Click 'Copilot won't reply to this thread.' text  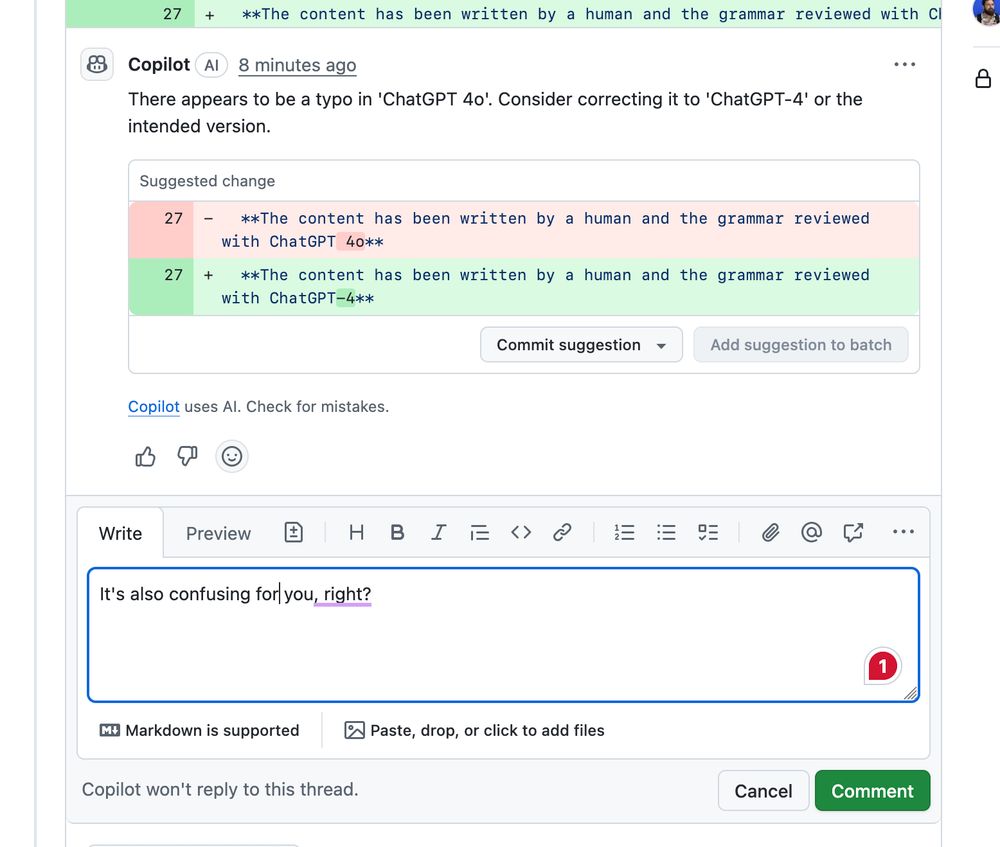coord(220,790)
